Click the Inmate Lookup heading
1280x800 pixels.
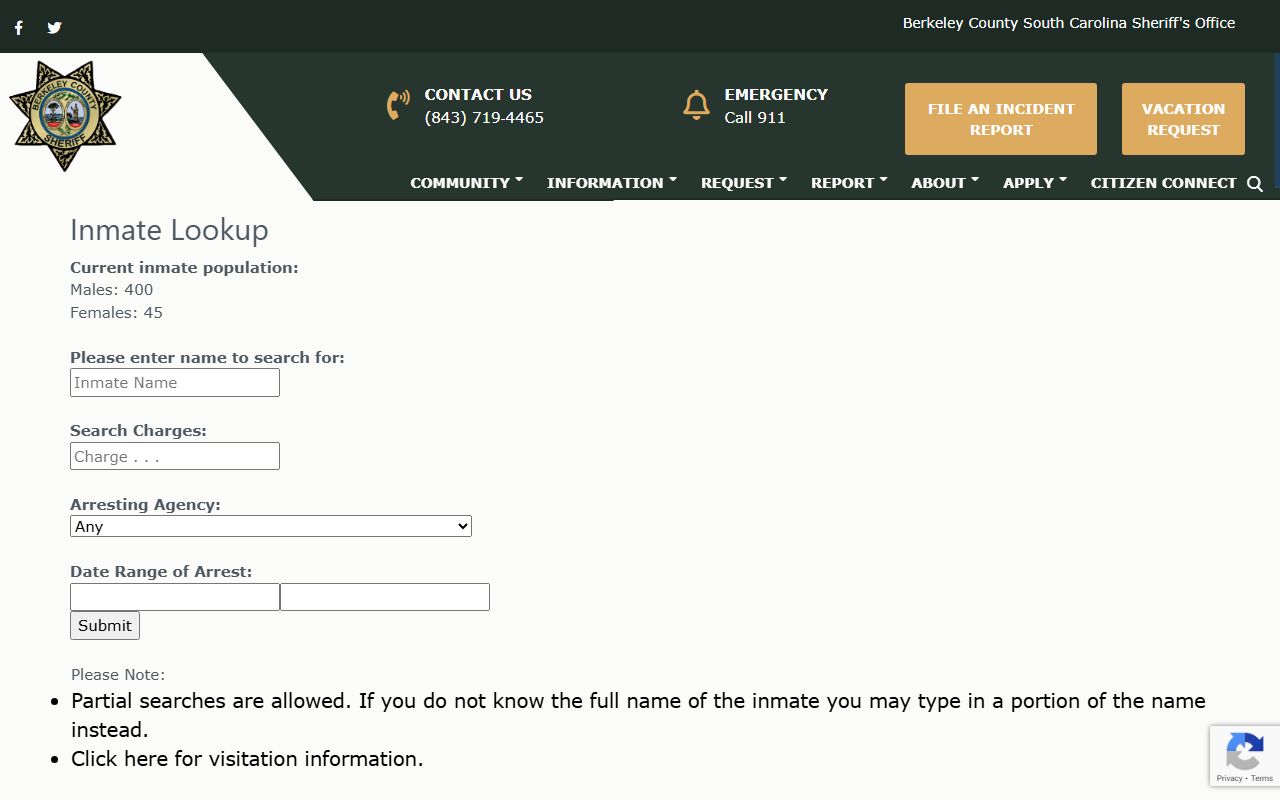[x=169, y=230]
